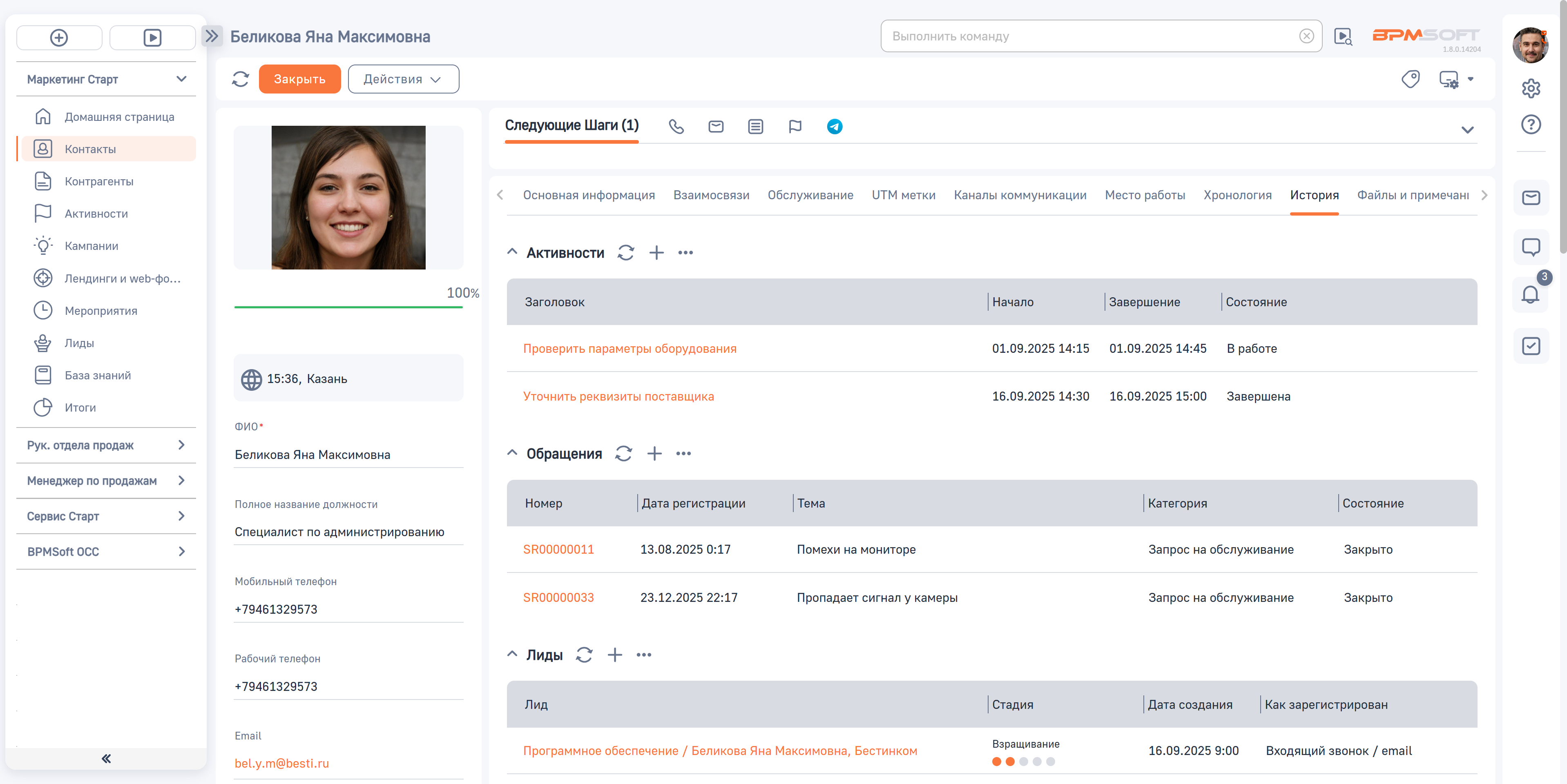
Task: Open notifications bell icon
Action: 1531,295
